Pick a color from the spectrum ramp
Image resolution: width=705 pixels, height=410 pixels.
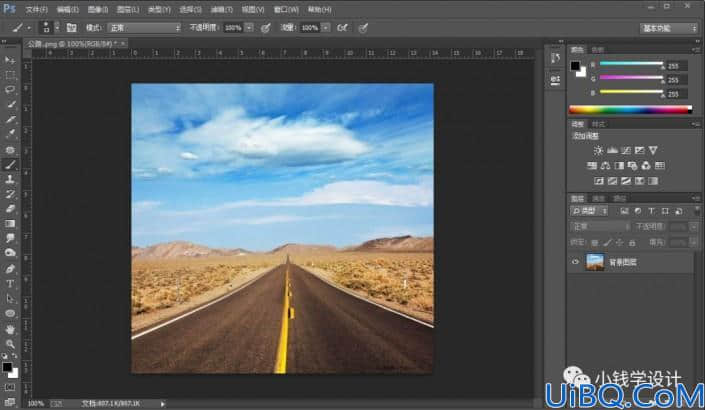pyautogui.click(x=630, y=109)
